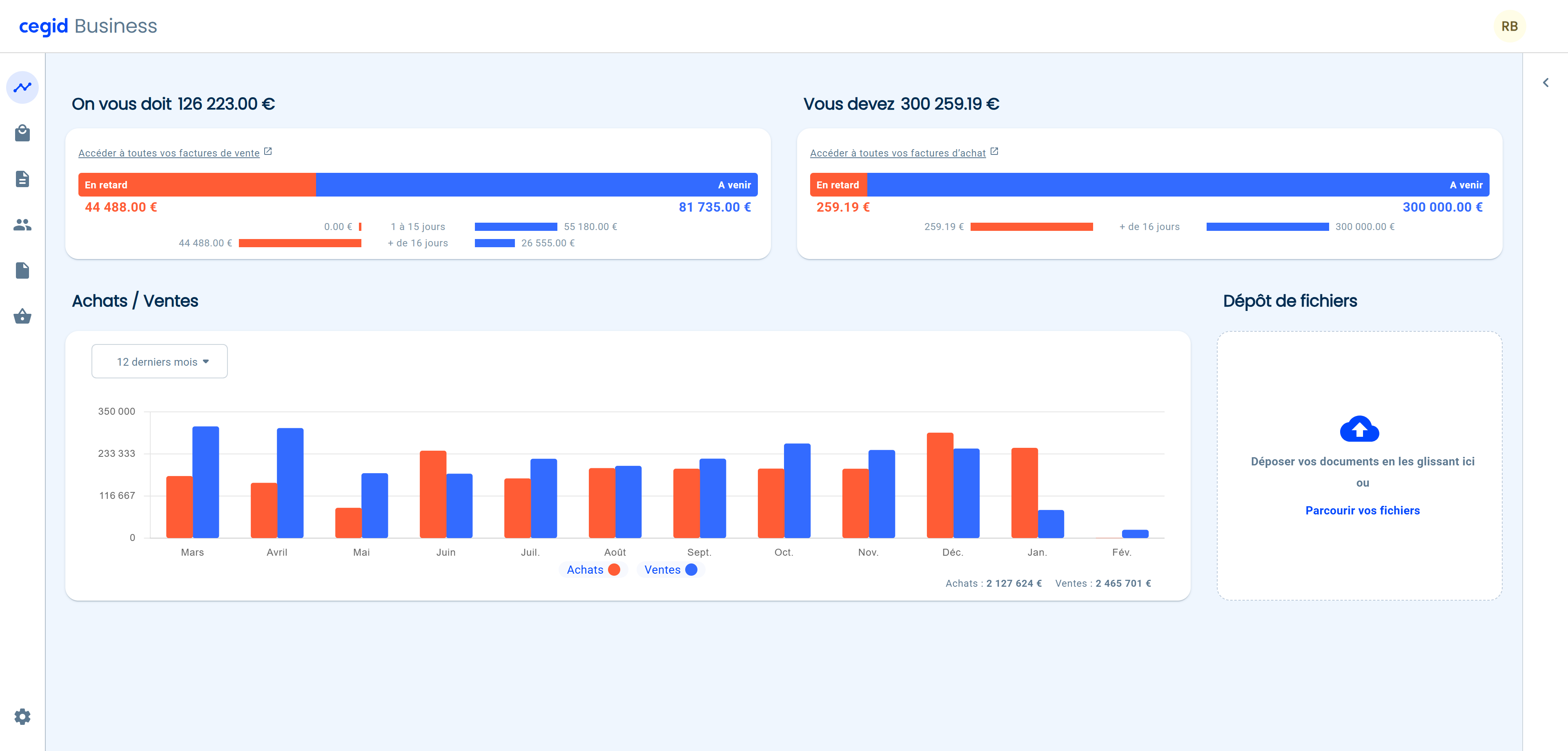Open the invoices document icon in sidebar
The image size is (1568, 751).
point(22,179)
